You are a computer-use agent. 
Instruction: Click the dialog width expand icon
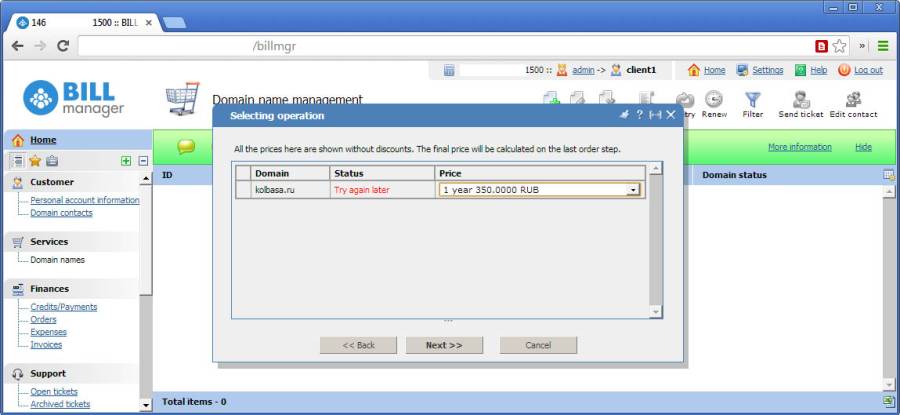[655, 115]
